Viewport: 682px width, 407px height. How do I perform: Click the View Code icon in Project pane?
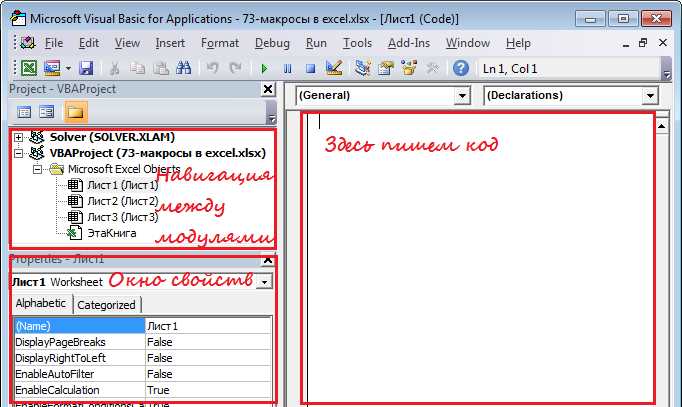pyautogui.click(x=24, y=112)
